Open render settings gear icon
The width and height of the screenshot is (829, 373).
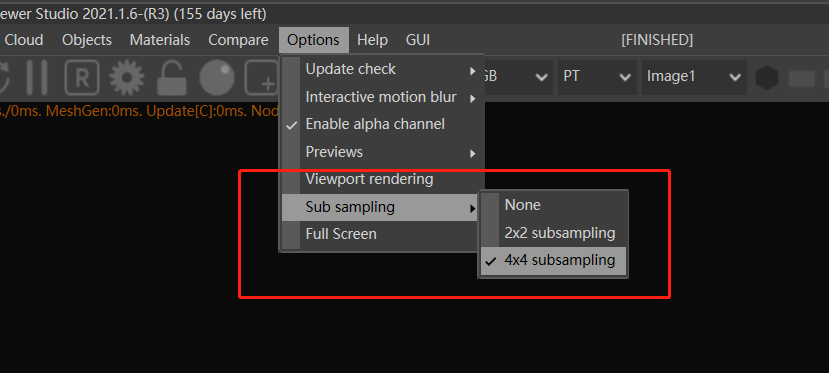point(127,78)
